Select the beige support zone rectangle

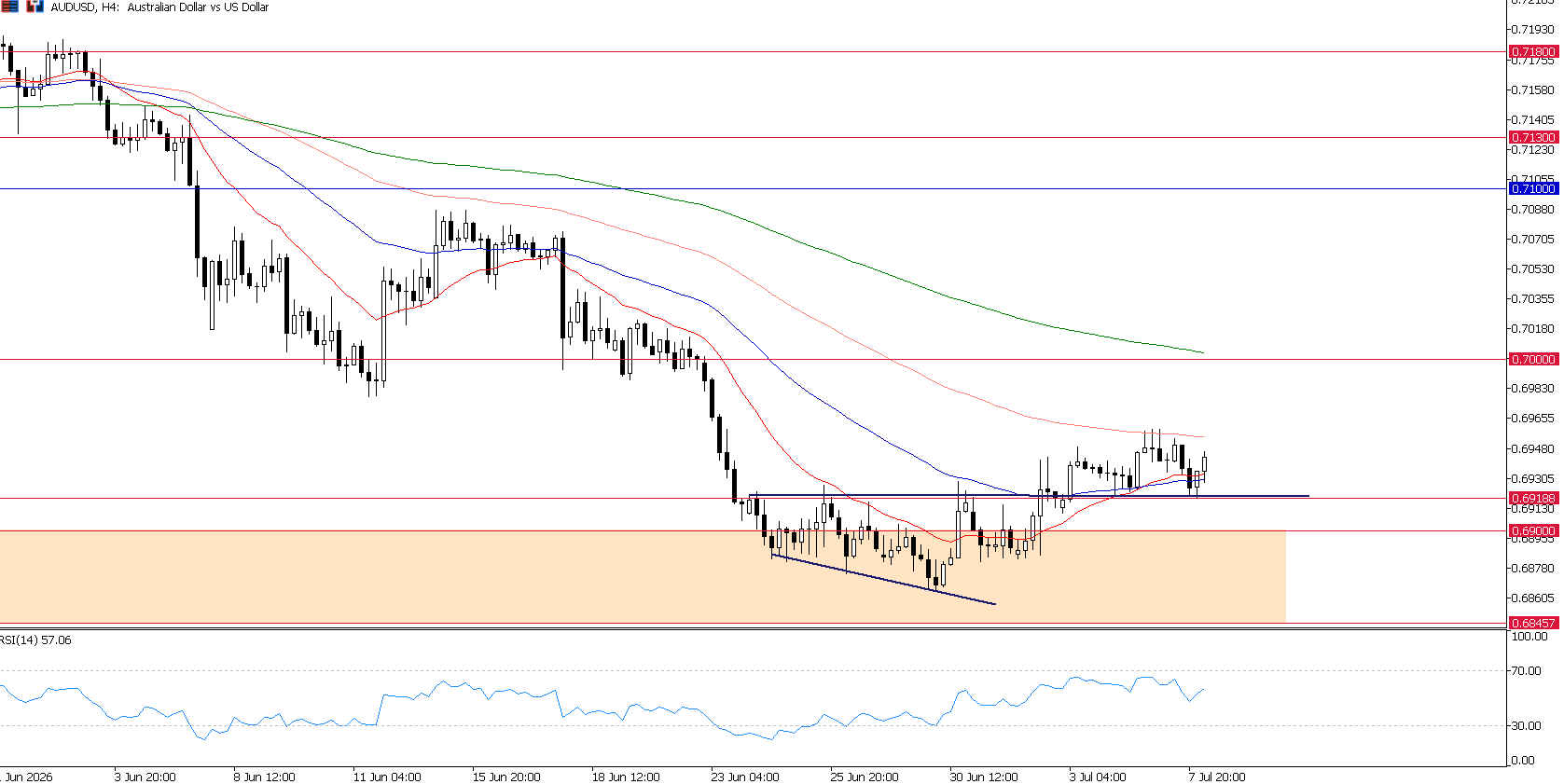pyautogui.click(x=643, y=576)
